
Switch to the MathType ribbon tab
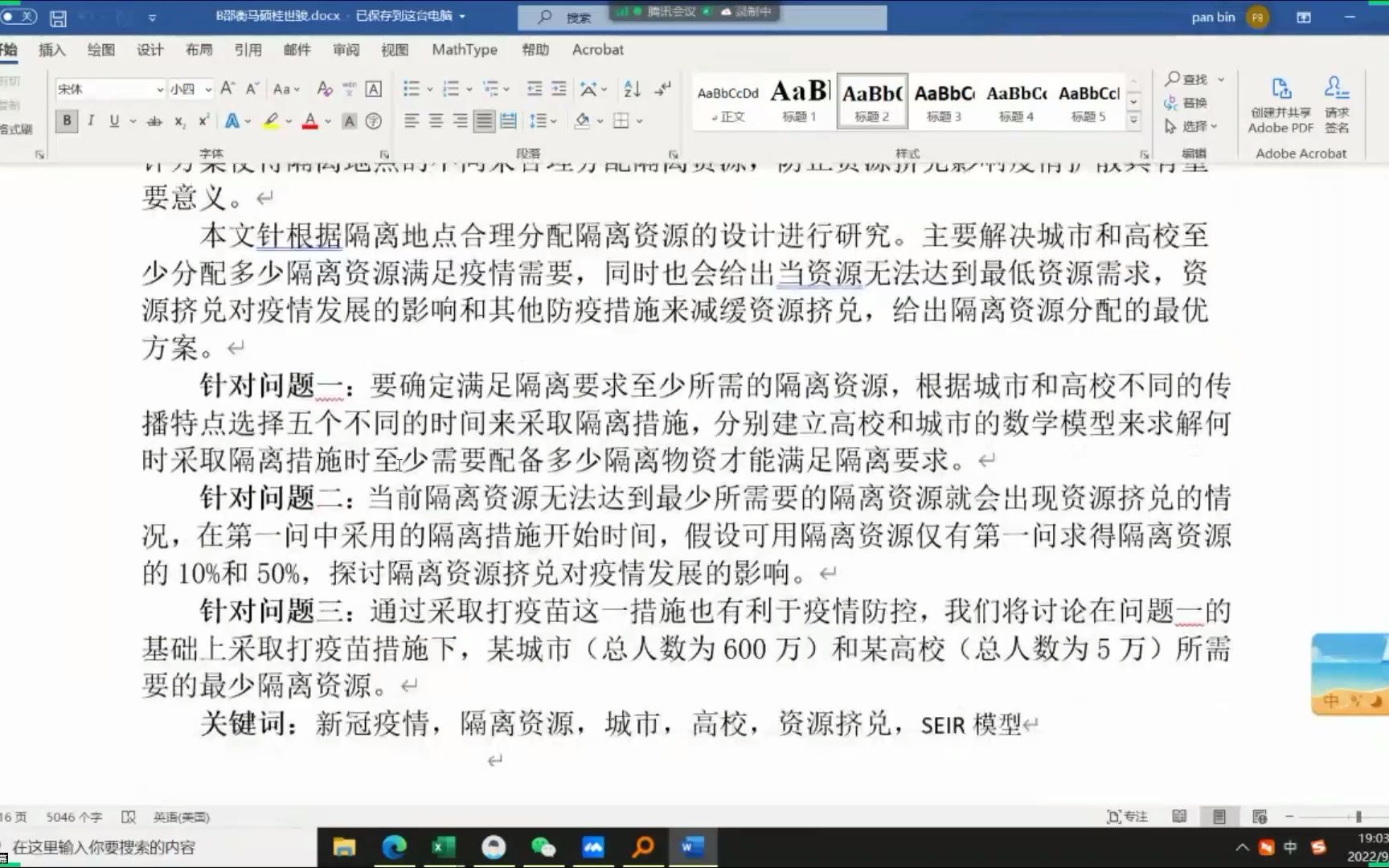tap(464, 49)
